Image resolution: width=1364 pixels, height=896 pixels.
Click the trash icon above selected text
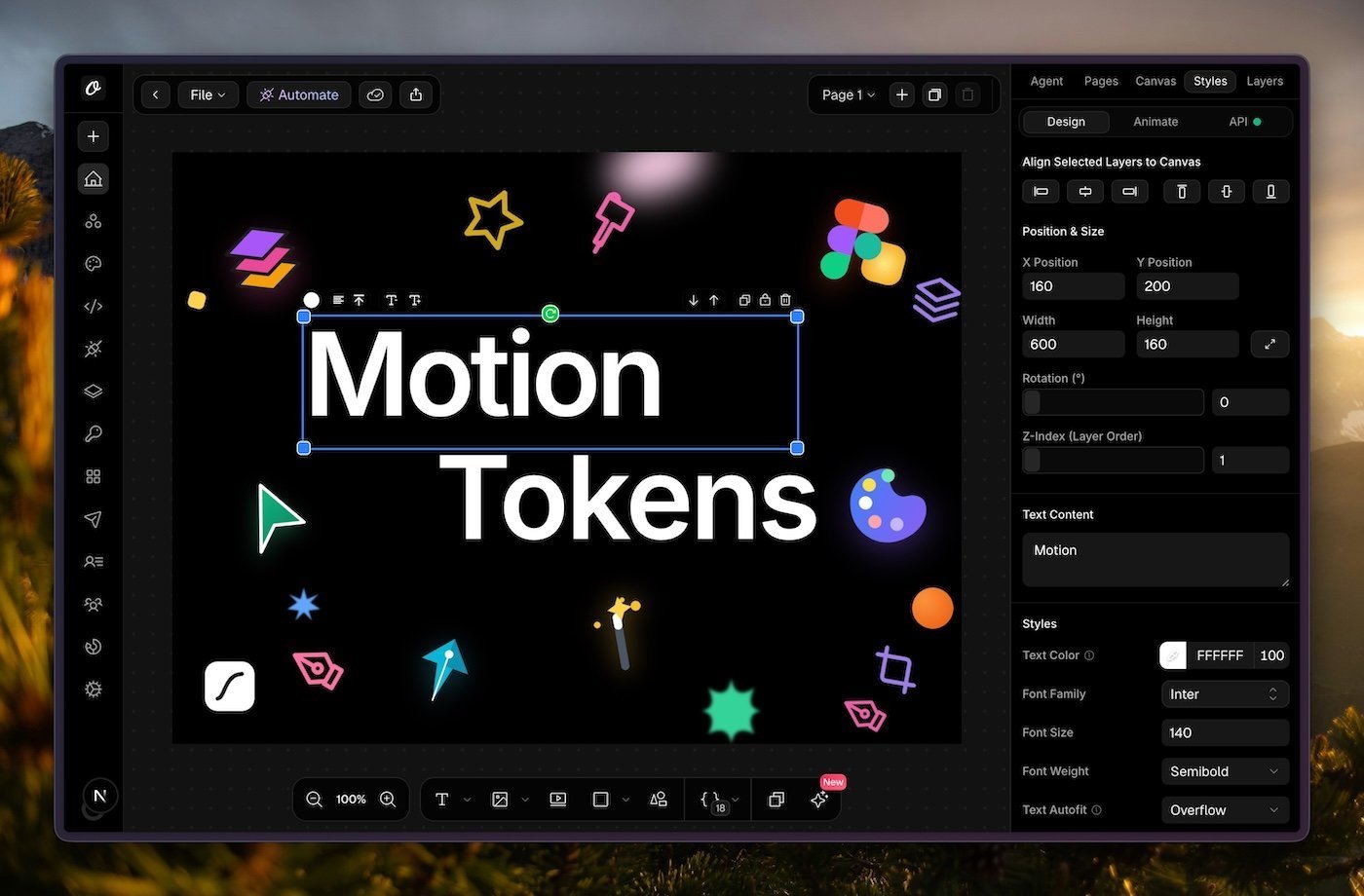point(785,300)
